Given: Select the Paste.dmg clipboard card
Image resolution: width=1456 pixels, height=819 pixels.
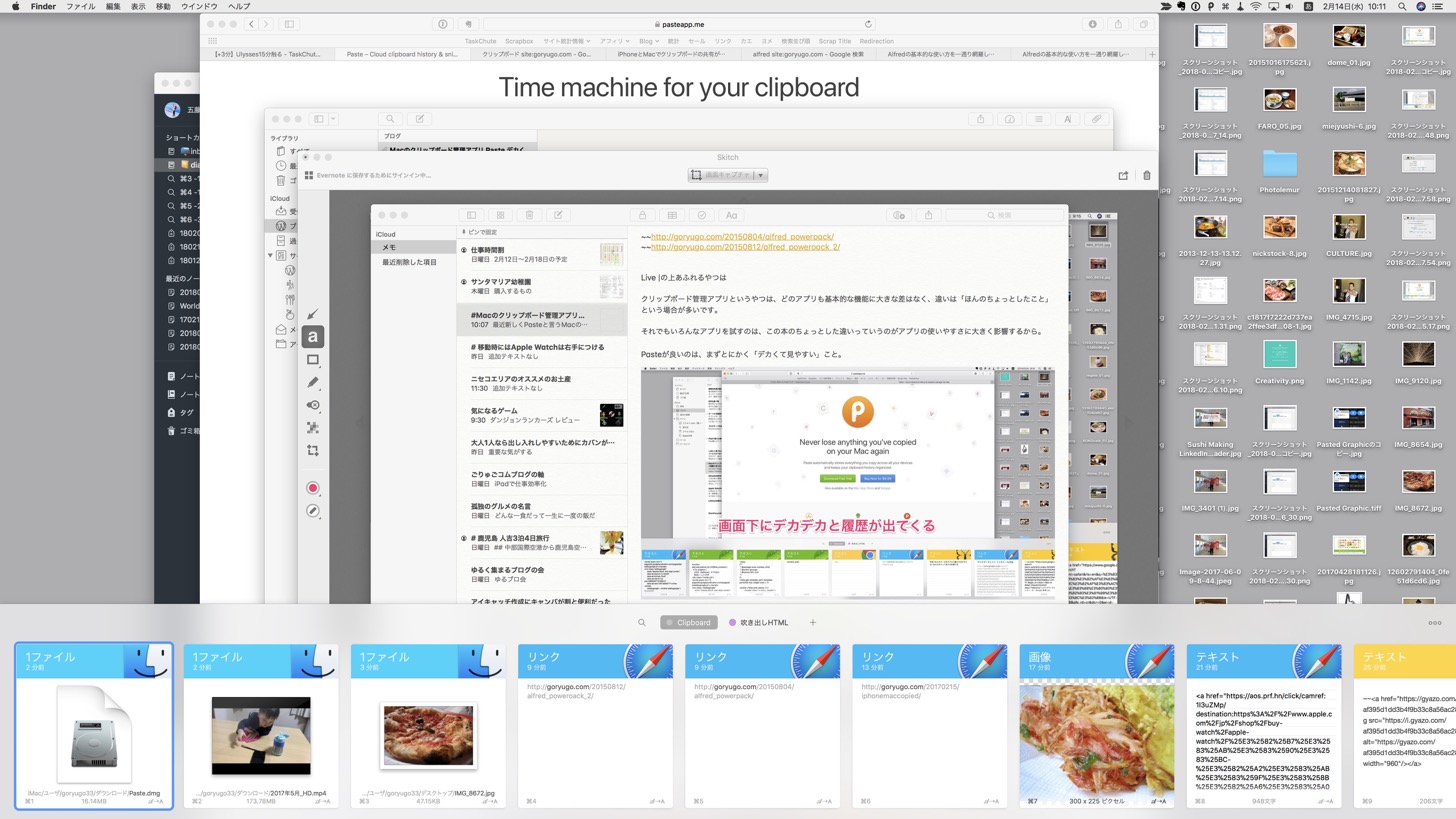Looking at the screenshot, I should click(94, 725).
